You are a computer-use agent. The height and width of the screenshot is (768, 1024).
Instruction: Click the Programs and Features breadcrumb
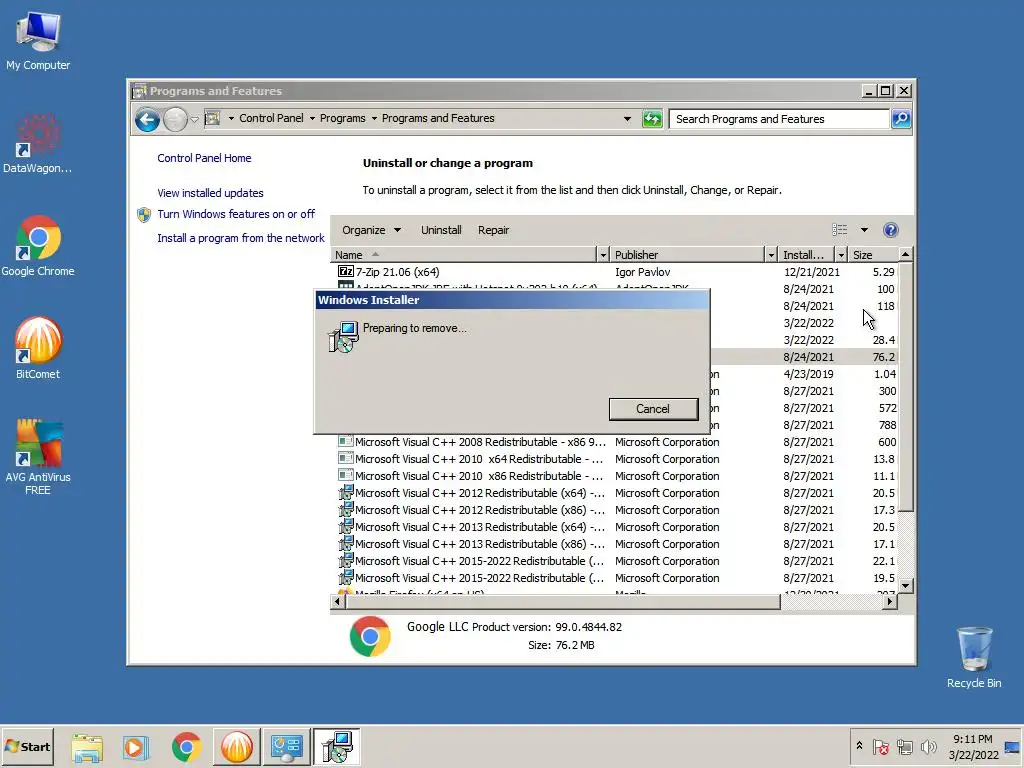(x=438, y=118)
